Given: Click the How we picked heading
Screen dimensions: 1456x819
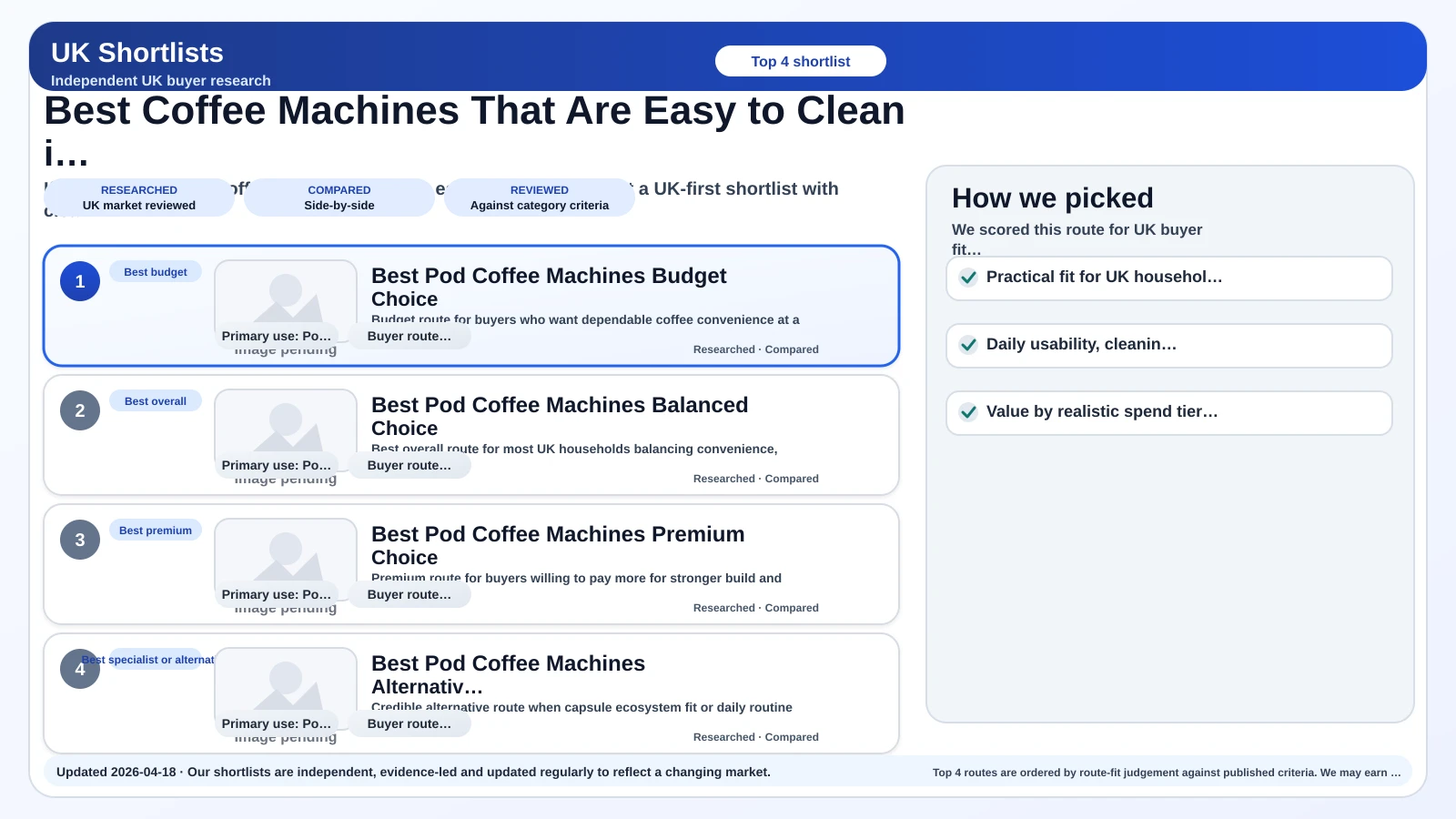Looking at the screenshot, I should [1053, 197].
